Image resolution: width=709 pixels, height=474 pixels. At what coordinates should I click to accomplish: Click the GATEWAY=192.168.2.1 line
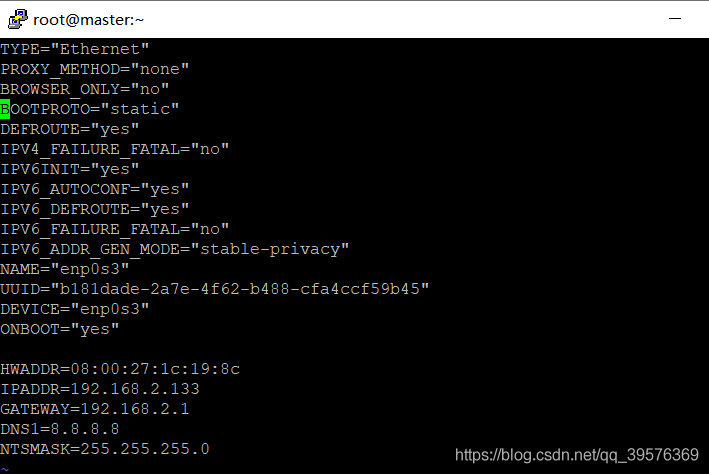pos(95,408)
